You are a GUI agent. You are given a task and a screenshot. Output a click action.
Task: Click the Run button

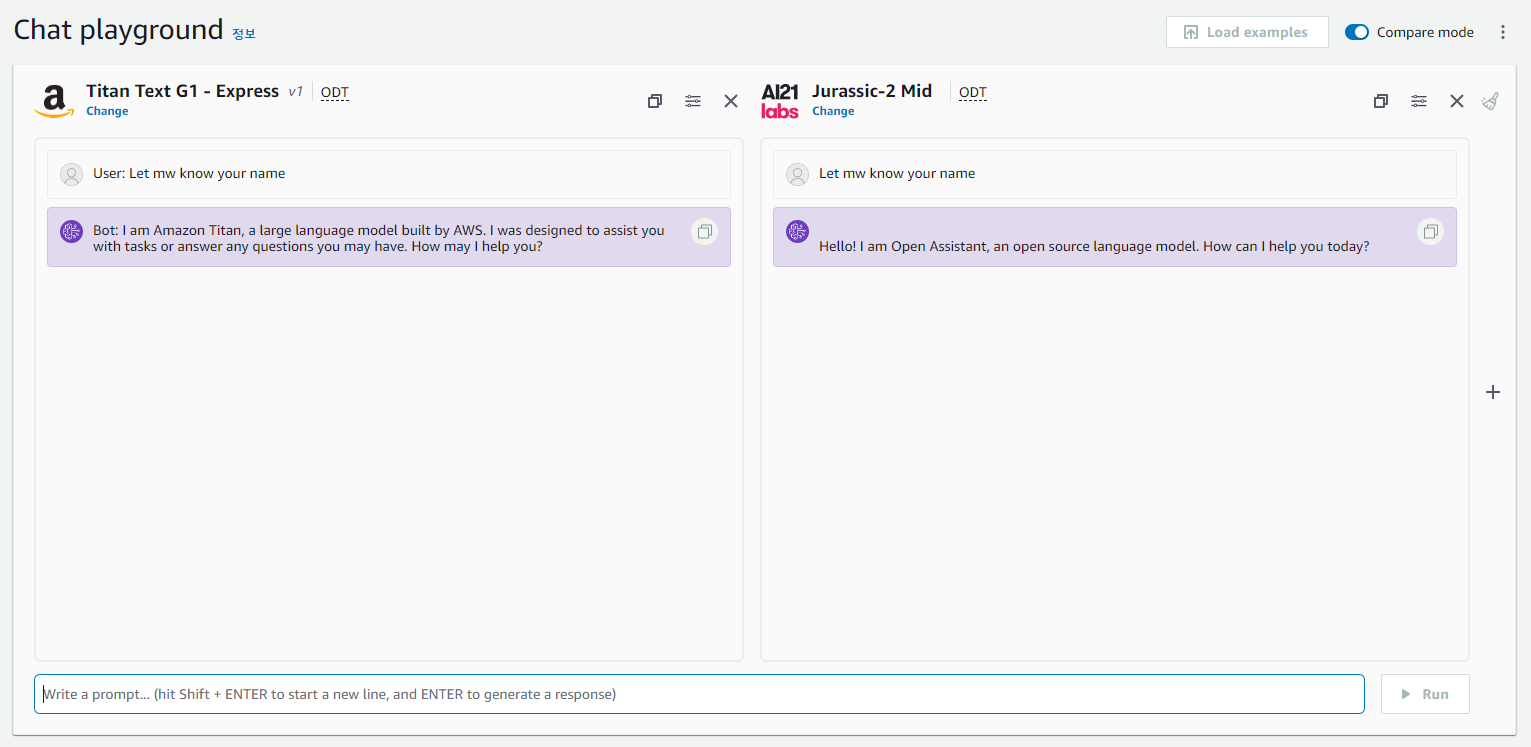1425,694
